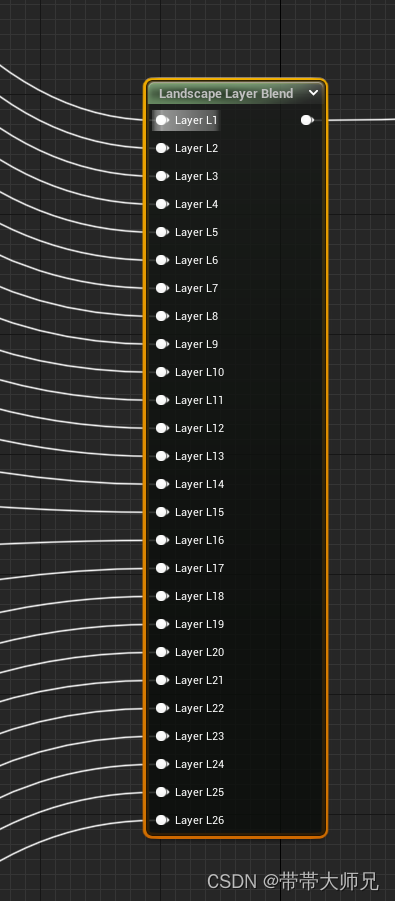Click the Layer L16 input pin
Image resolution: width=395 pixels, height=901 pixels.
[162, 540]
